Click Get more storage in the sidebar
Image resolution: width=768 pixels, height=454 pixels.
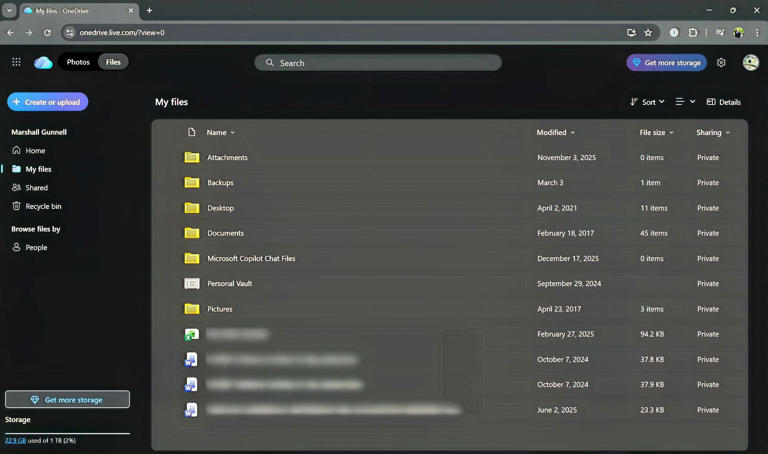click(68, 400)
